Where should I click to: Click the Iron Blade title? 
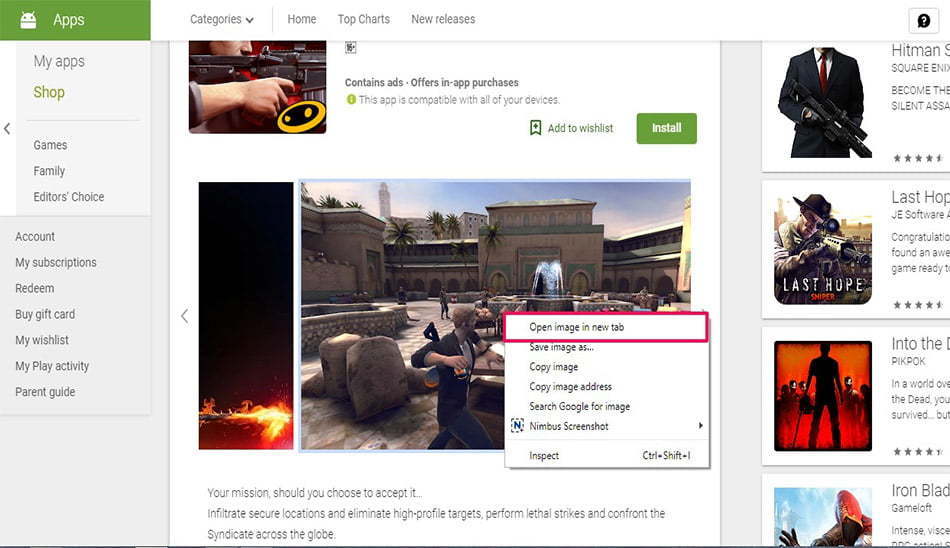click(x=920, y=490)
